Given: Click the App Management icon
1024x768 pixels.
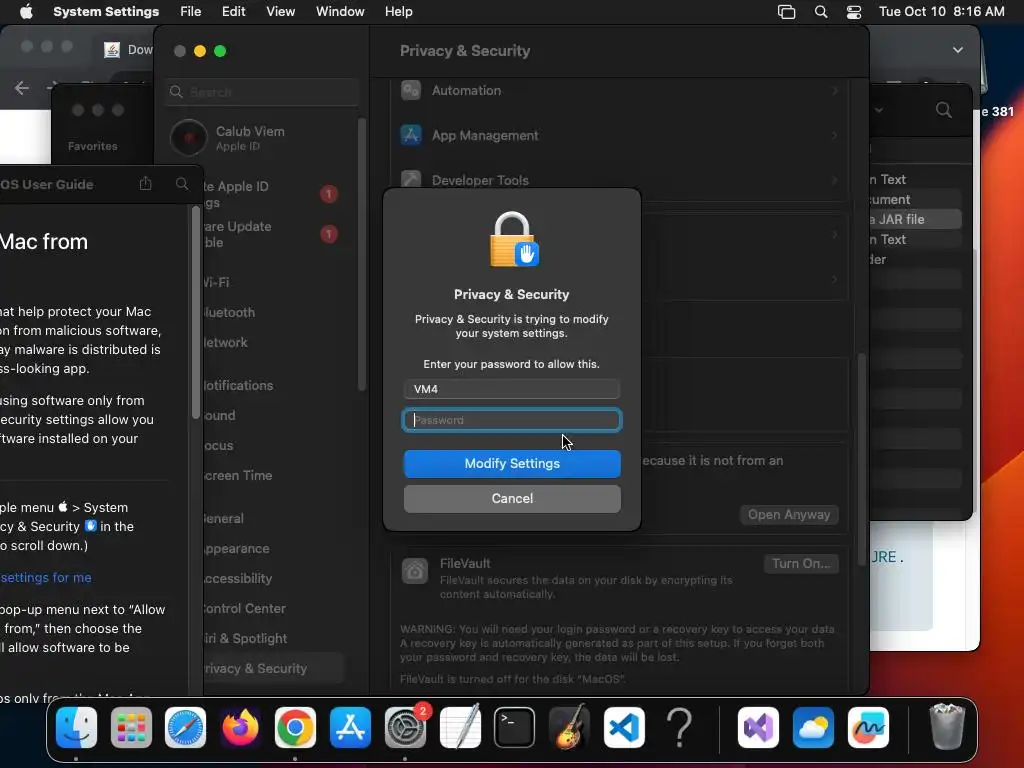Looking at the screenshot, I should (x=411, y=135).
